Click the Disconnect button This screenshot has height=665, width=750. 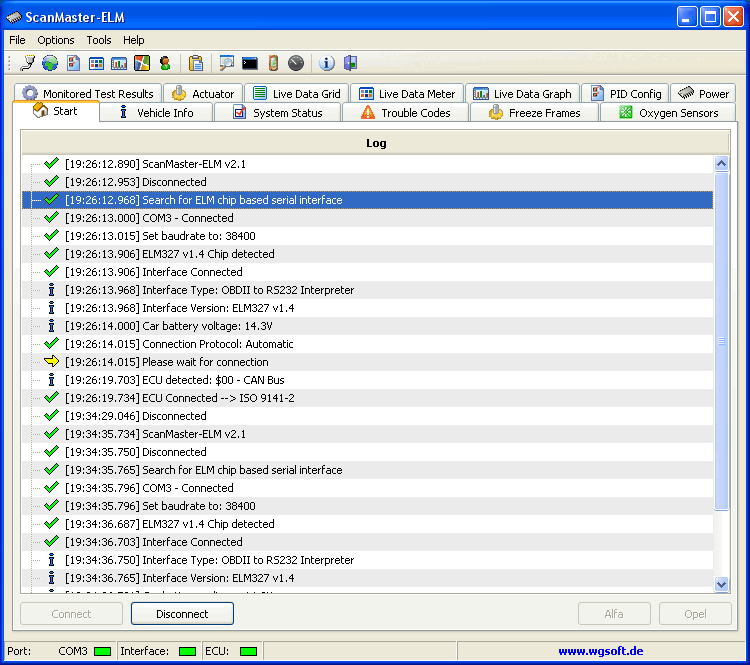pyautogui.click(x=182, y=614)
